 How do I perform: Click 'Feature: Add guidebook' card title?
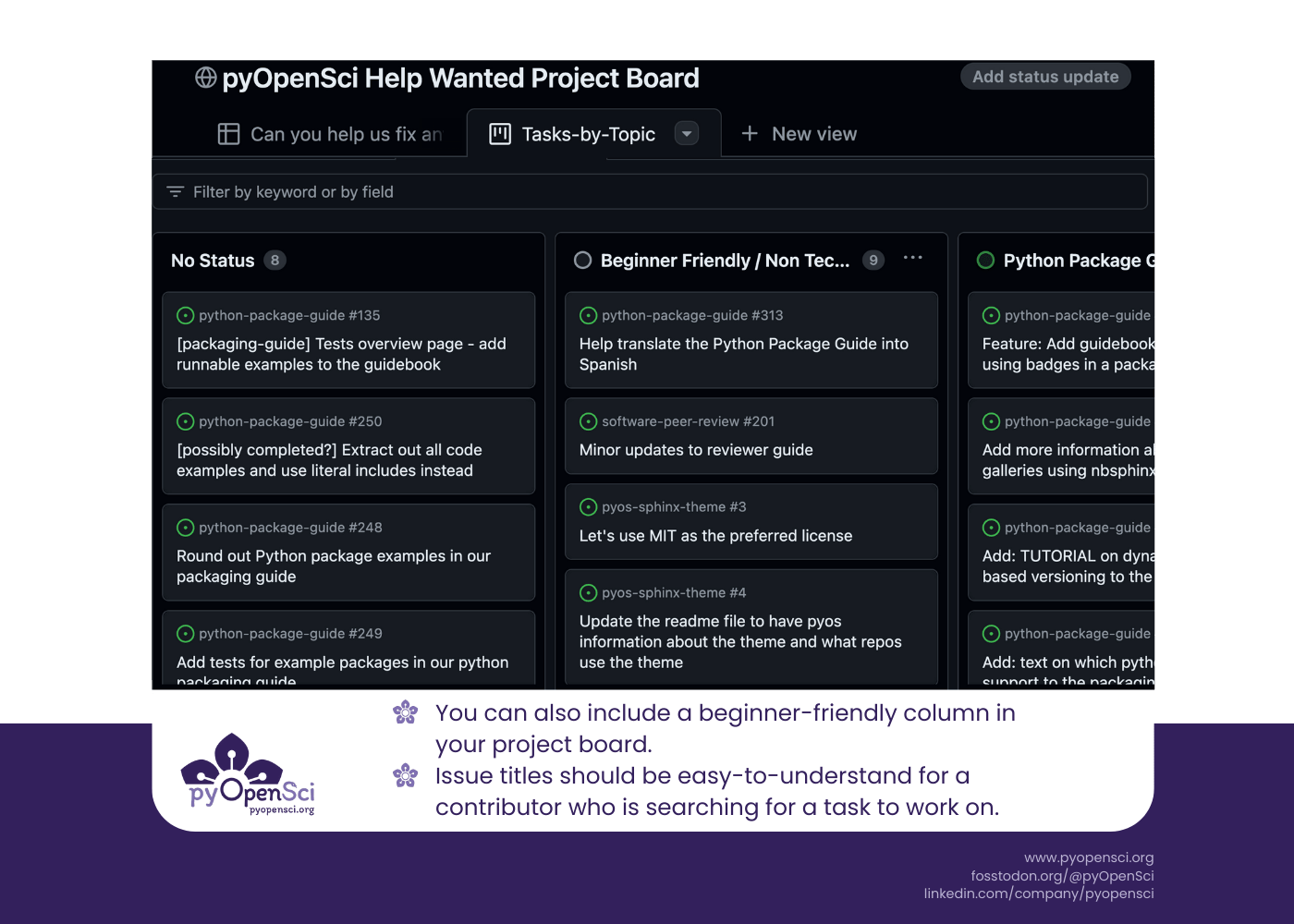coord(1068,354)
